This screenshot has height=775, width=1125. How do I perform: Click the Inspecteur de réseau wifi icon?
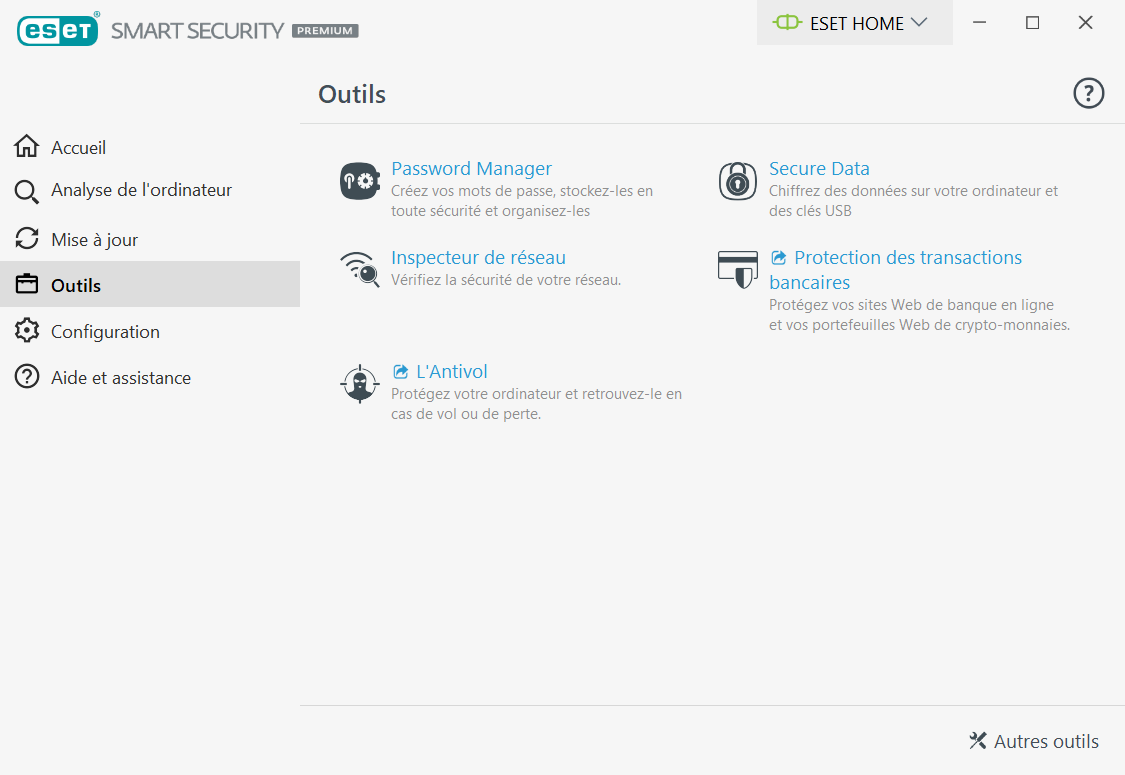tap(359, 269)
